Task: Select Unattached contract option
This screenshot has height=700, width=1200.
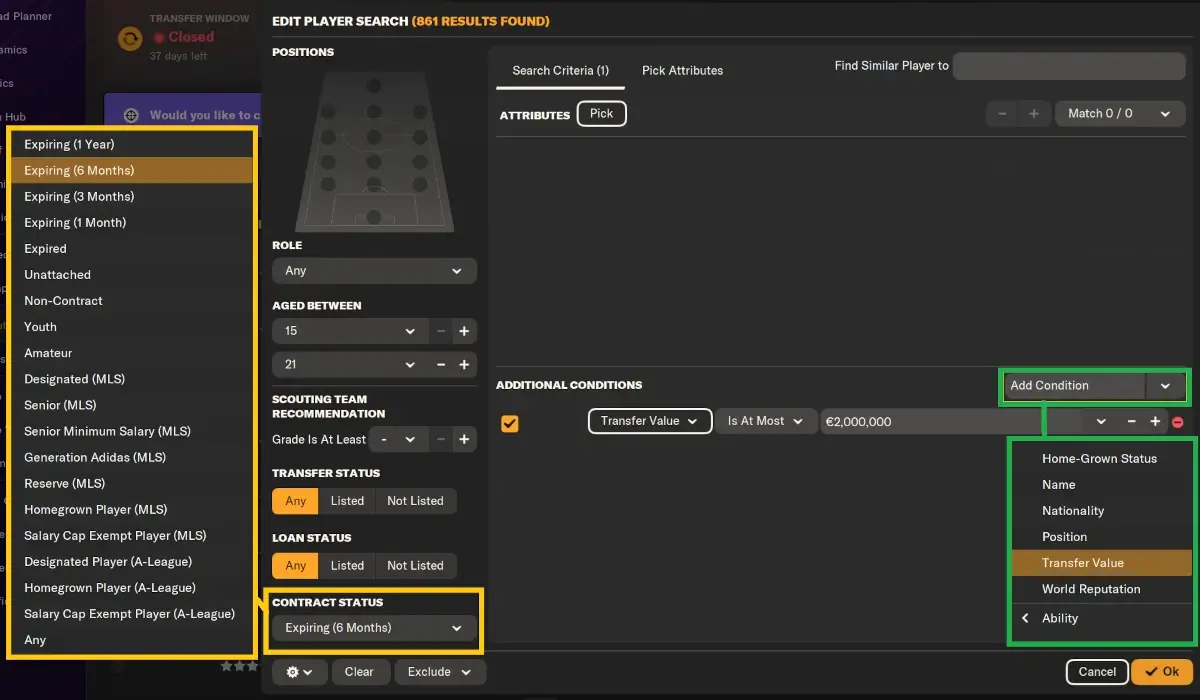Action: (131, 275)
